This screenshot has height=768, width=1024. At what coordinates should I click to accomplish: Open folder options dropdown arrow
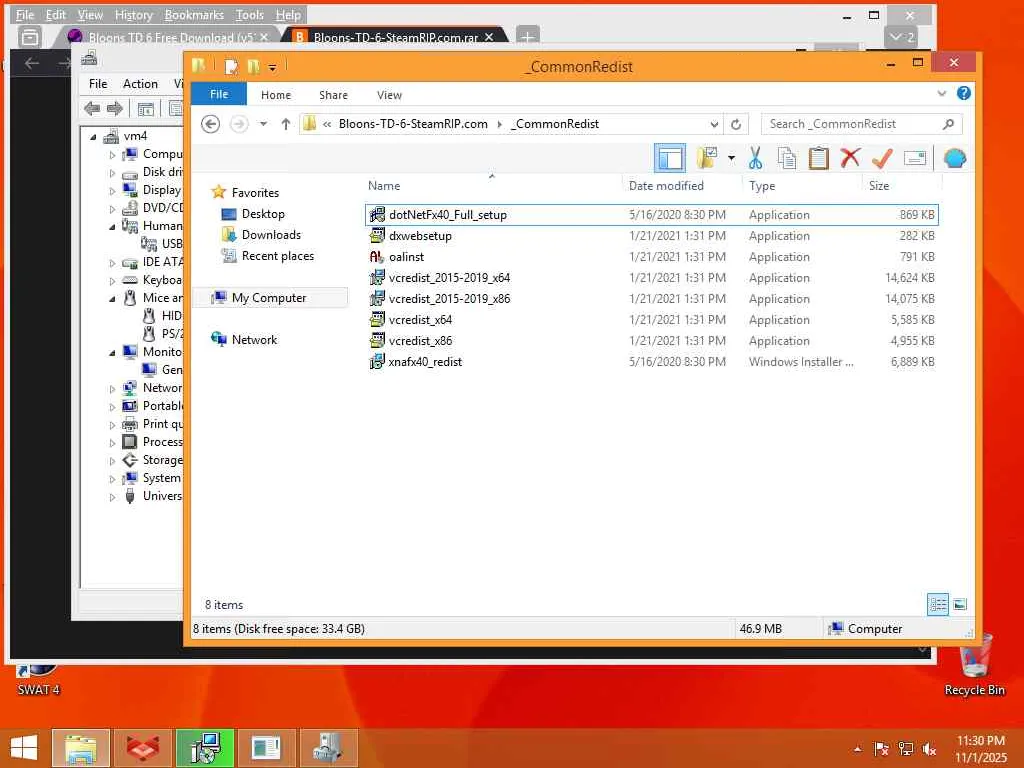pyautogui.click(x=731, y=158)
